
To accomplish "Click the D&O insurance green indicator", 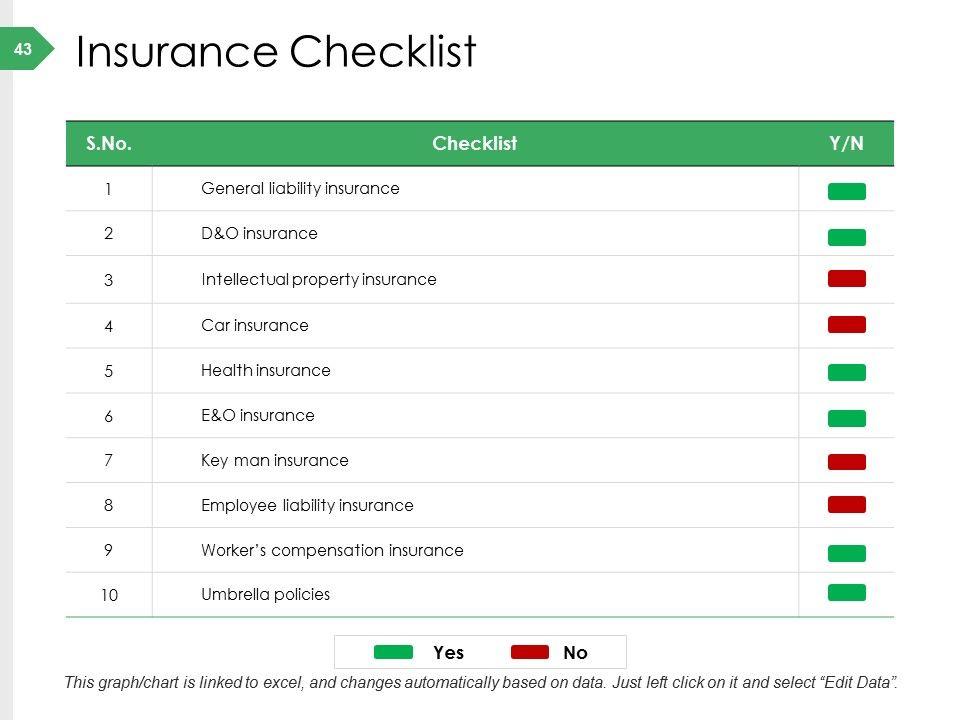I will click(846, 237).
